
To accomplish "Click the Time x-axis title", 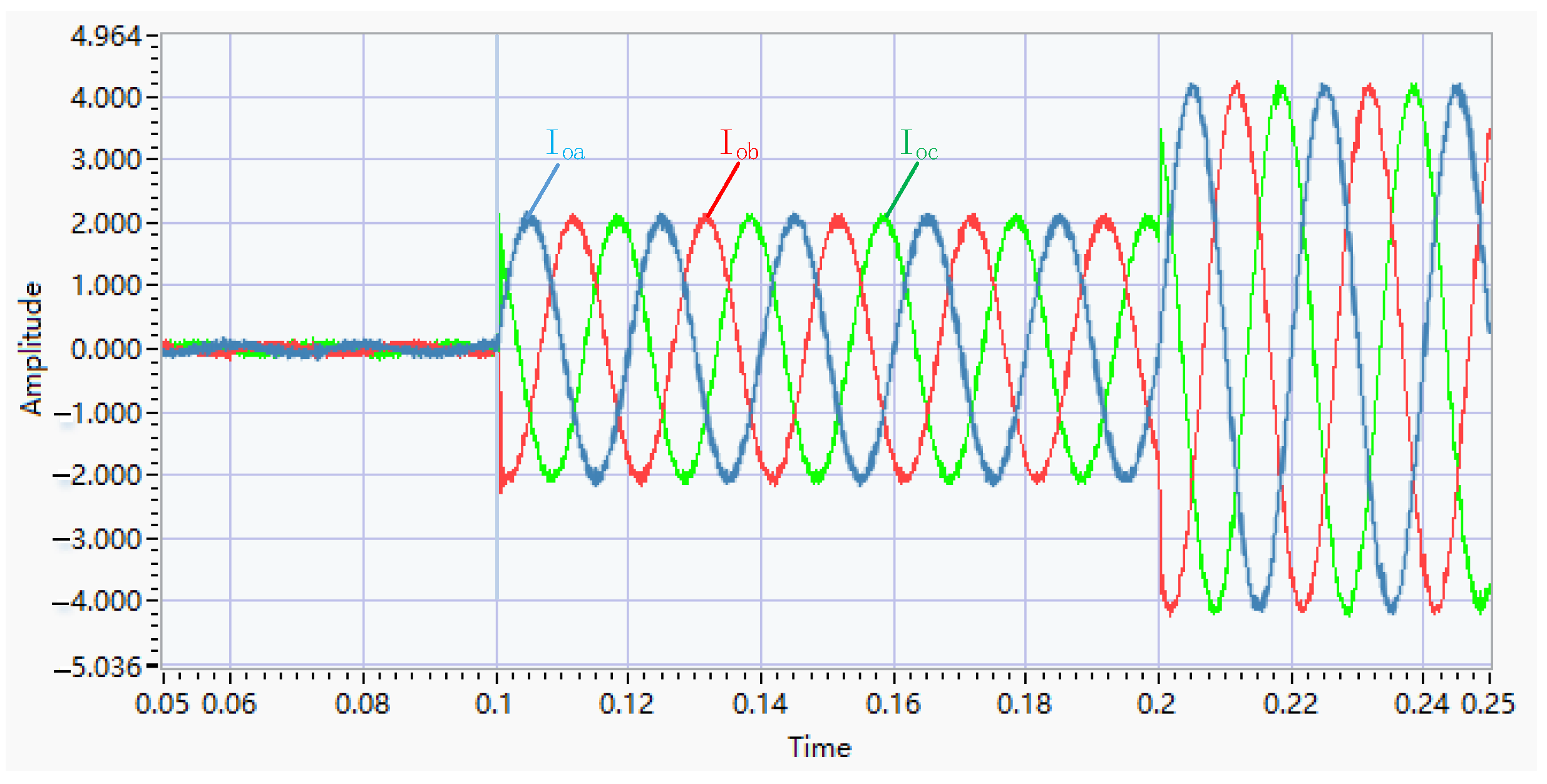I will (x=819, y=747).
